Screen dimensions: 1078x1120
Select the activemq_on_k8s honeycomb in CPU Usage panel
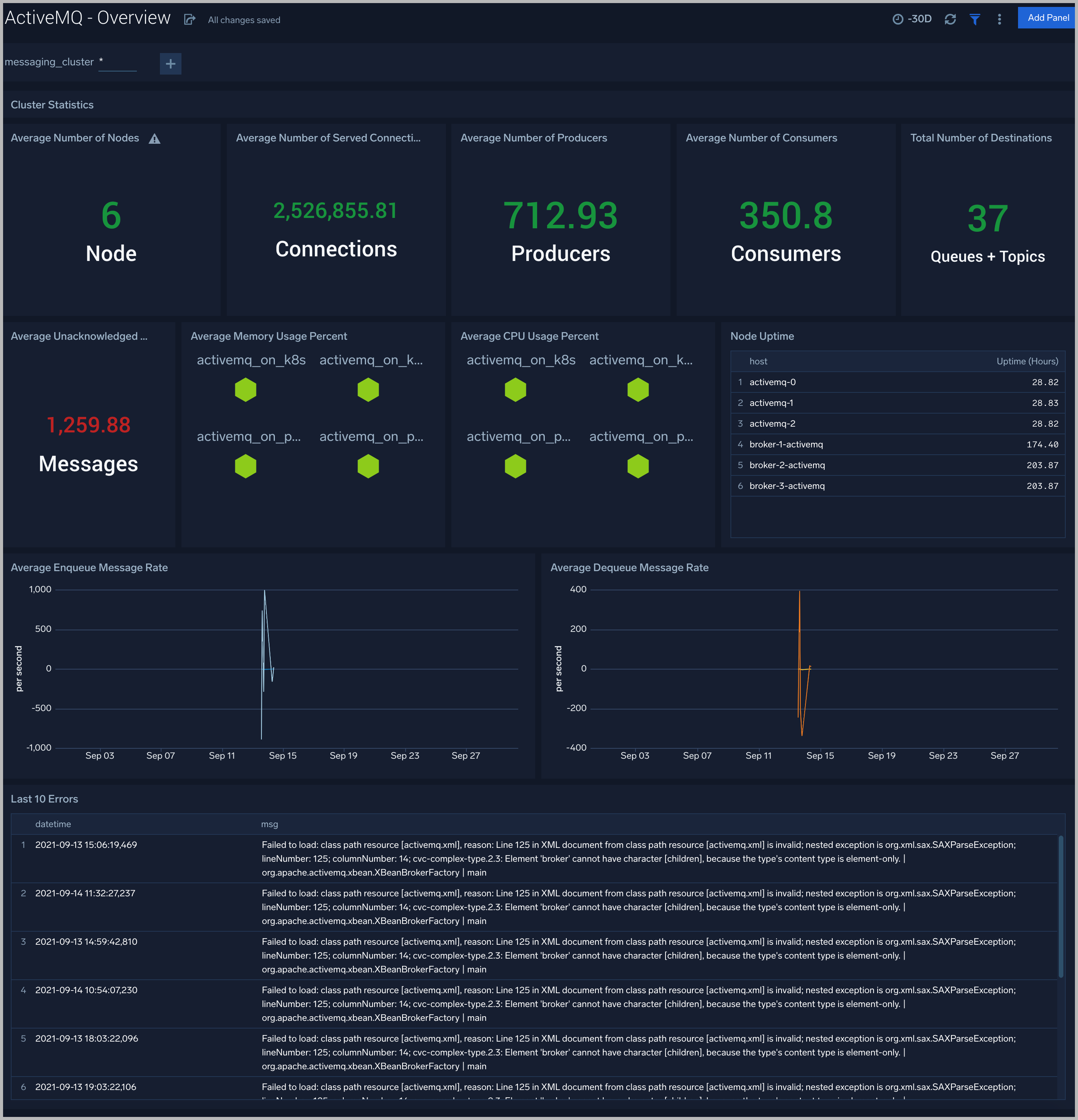(x=515, y=390)
